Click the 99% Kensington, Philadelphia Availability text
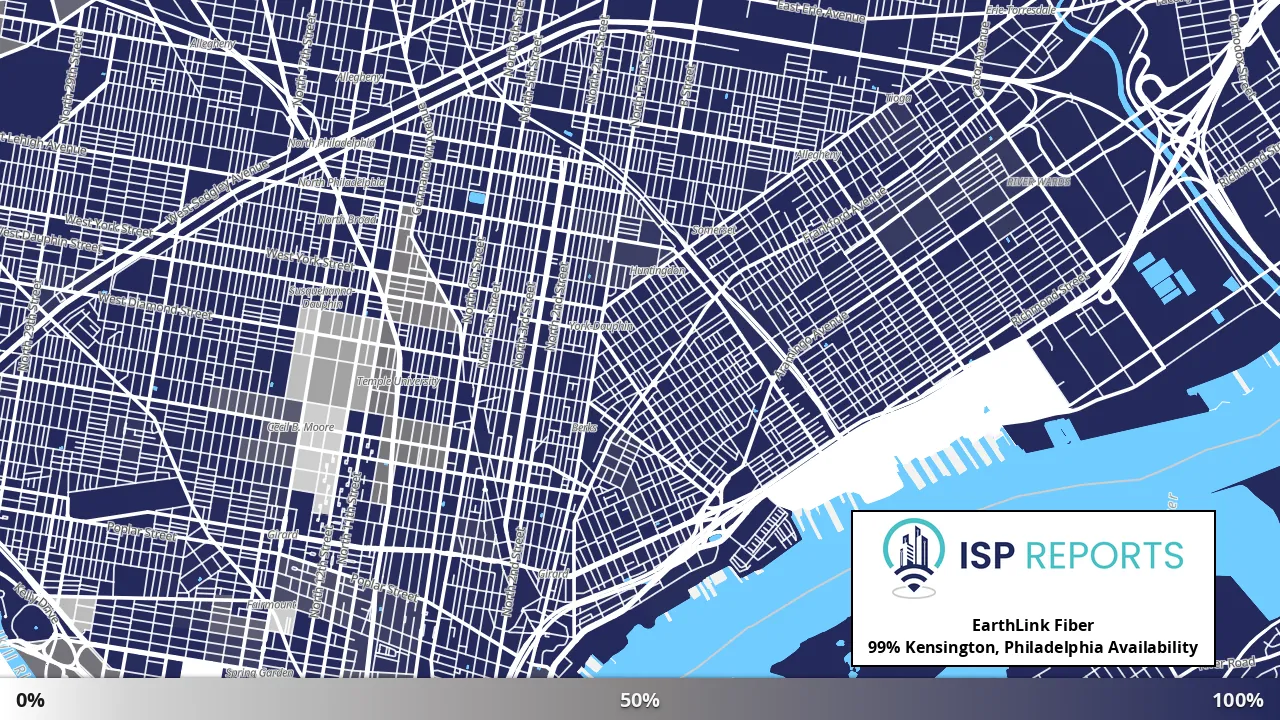This screenshot has width=1280, height=720. pos(1033,647)
